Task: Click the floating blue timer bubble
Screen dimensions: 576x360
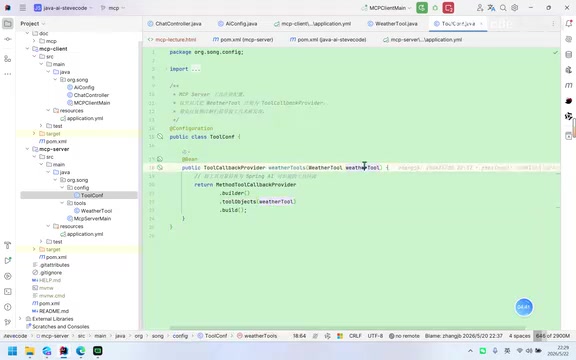Action: [x=524, y=307]
